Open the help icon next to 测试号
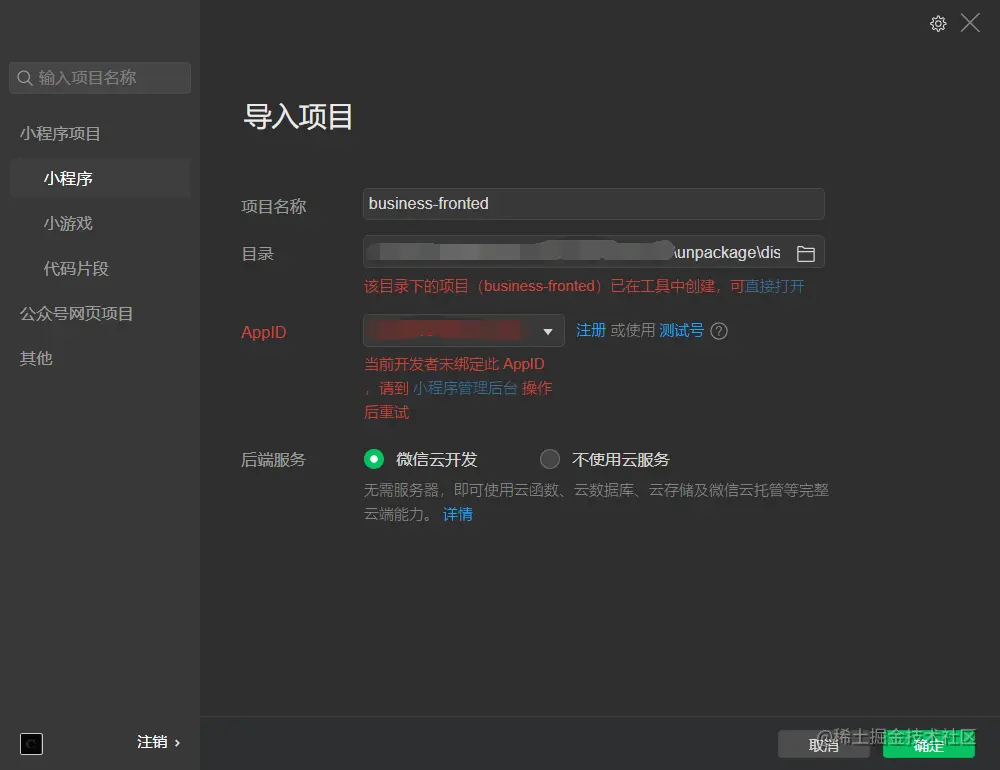This screenshot has height=770, width=1000. pos(718,331)
